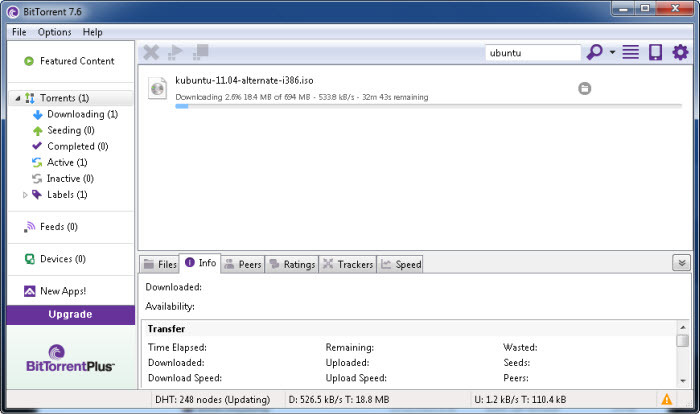Click the stop button beside kubuntu torrent
Image resolution: width=700 pixels, height=414 pixels.
[x=584, y=88]
